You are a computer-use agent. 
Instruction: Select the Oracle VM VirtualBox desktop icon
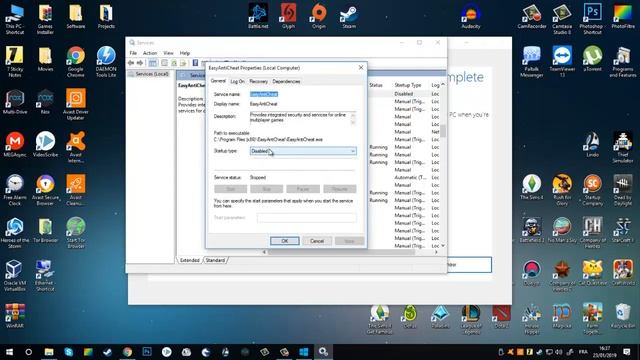(x=15, y=276)
